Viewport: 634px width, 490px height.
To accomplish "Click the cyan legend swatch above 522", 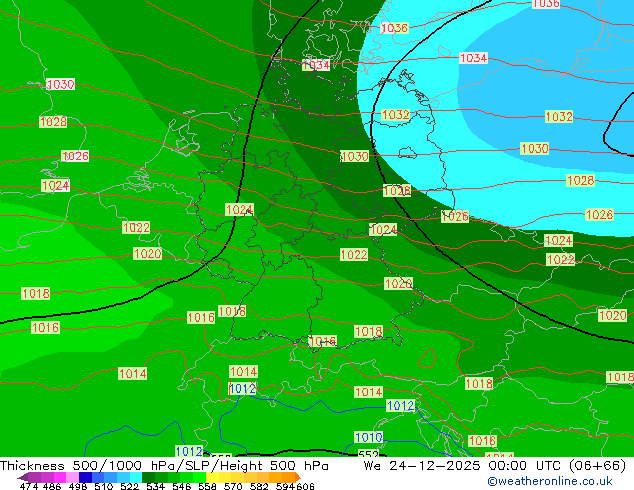I will pyautogui.click(x=136, y=477).
